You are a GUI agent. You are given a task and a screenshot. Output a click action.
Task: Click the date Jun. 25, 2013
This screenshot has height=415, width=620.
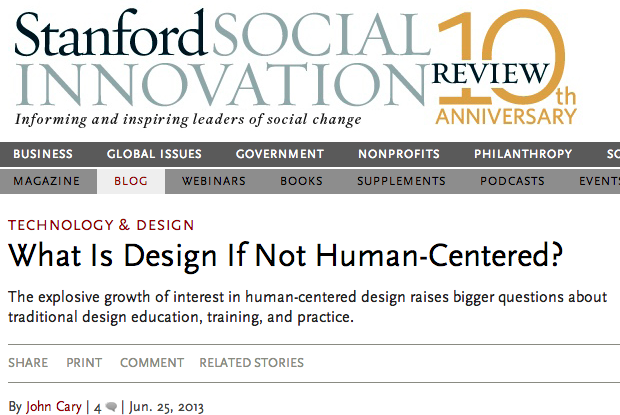[x=166, y=407]
